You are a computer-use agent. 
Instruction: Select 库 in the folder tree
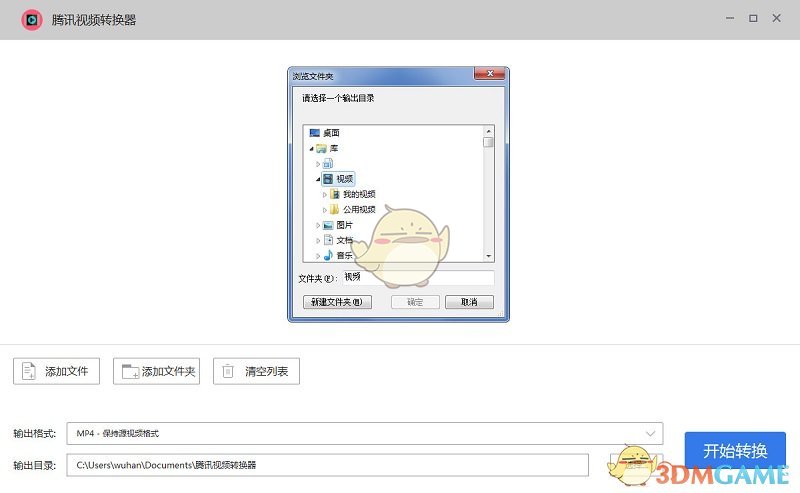click(x=334, y=149)
